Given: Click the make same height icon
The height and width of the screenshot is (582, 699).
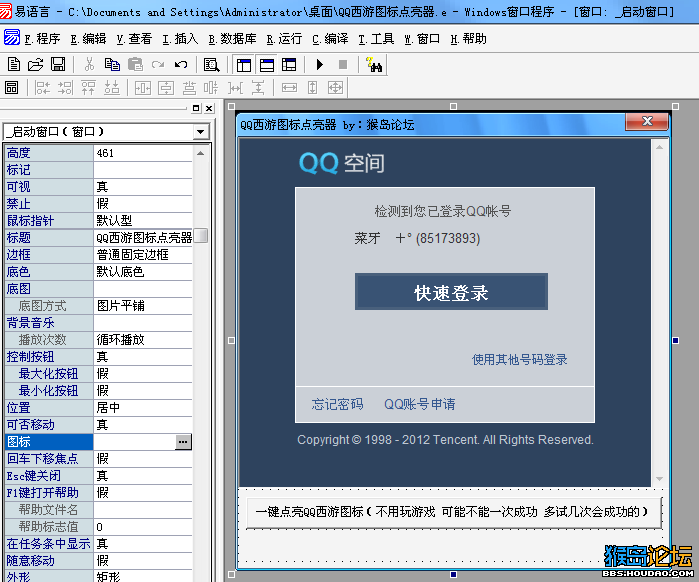Looking at the screenshot, I should (312, 88).
